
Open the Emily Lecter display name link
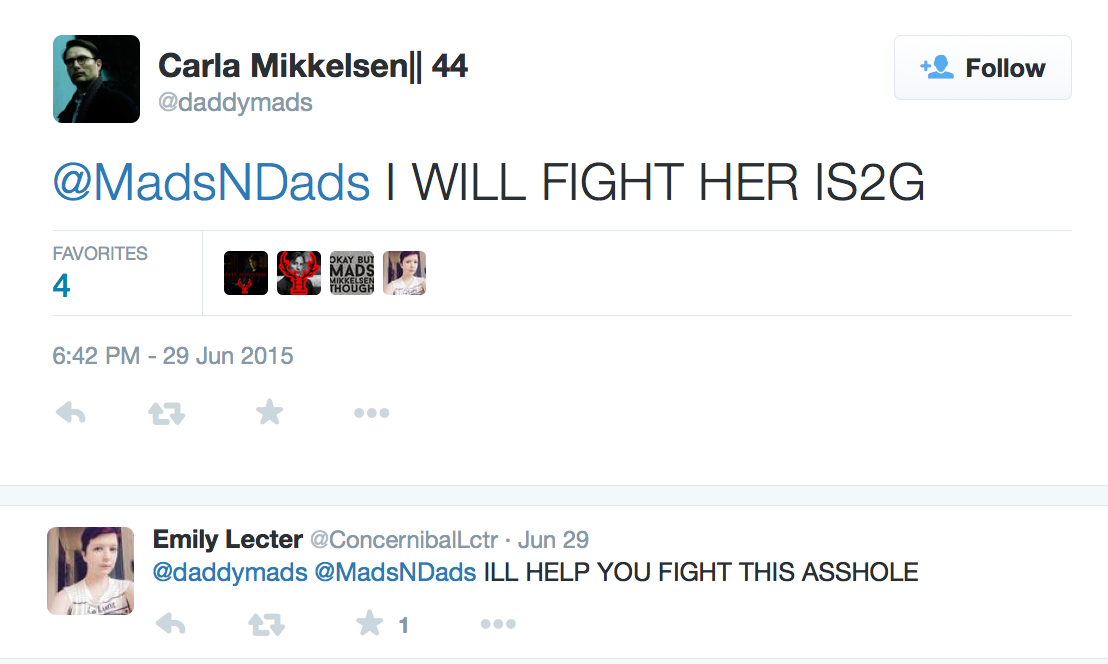point(227,540)
